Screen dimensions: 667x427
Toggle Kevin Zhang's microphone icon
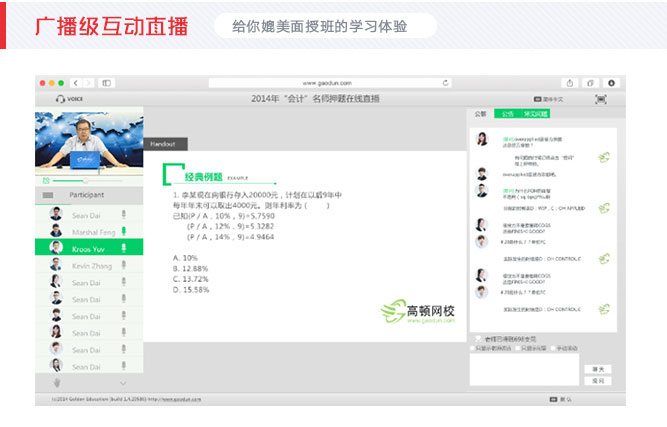tap(124, 265)
